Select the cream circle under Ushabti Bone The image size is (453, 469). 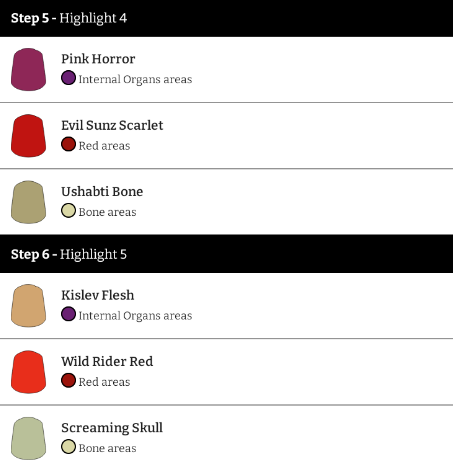click(68, 210)
